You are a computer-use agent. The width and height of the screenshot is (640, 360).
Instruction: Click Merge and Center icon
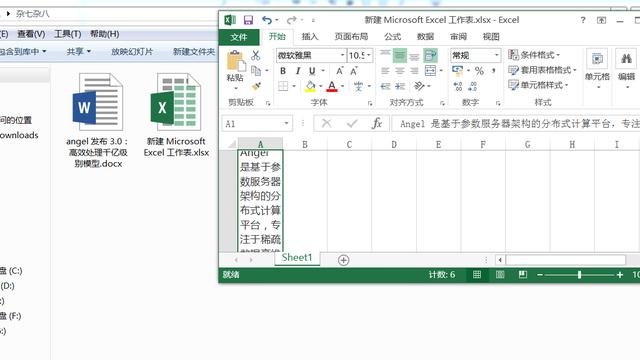pos(430,71)
